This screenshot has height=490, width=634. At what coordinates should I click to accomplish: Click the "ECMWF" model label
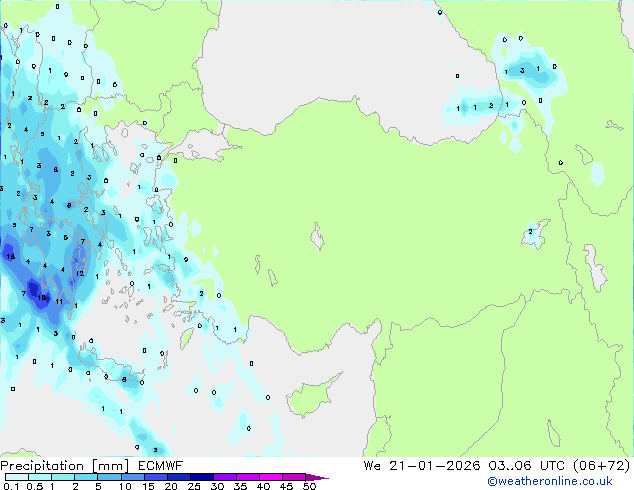(161, 466)
